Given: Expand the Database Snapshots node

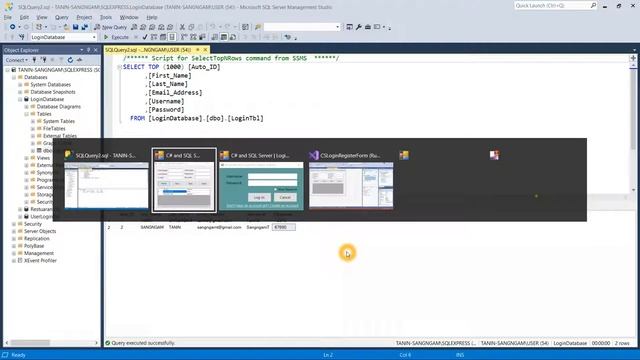Looking at the screenshot, I should coord(20,92).
